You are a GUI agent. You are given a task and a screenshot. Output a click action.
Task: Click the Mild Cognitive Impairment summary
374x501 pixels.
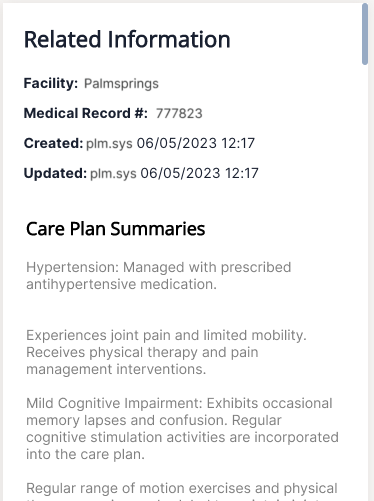tap(182, 429)
